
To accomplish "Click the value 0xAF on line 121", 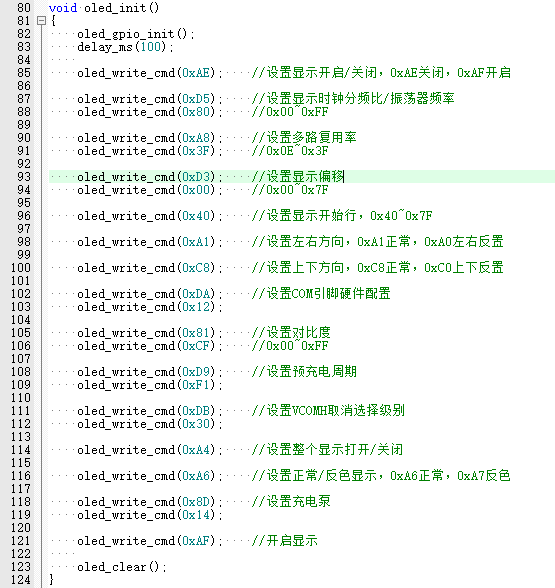I will (x=196, y=541).
